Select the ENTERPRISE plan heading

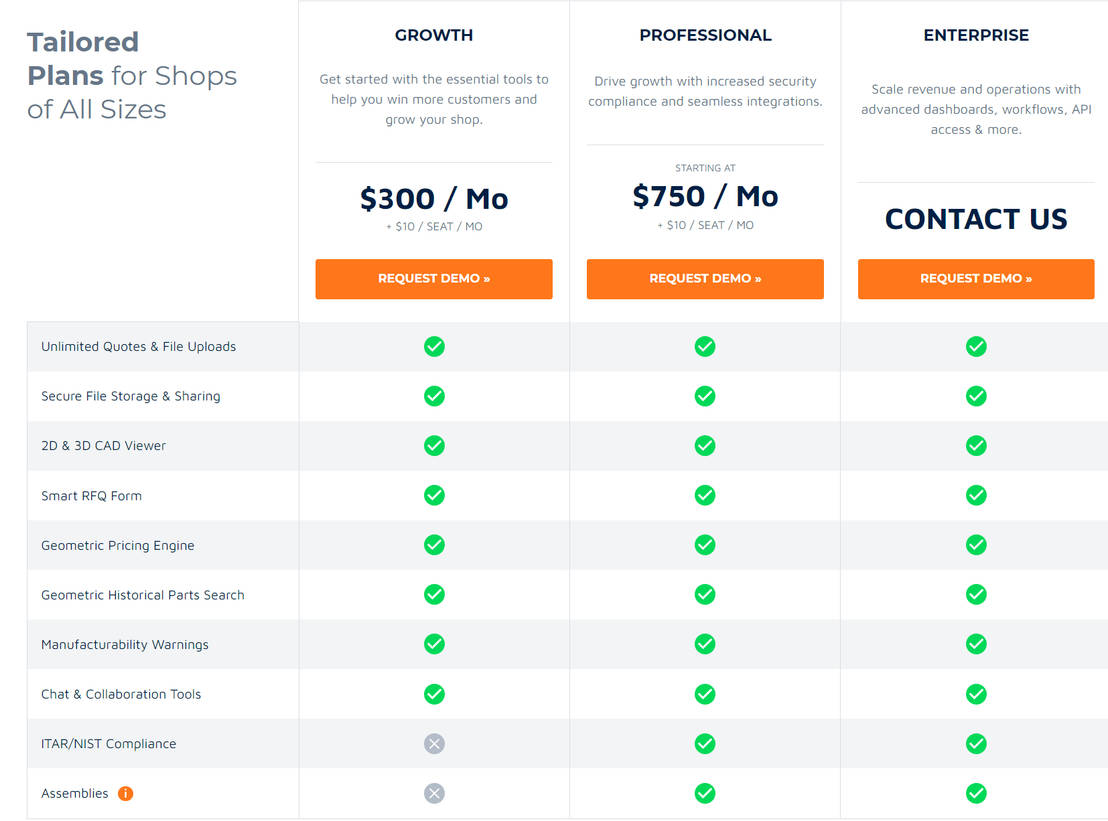976,35
